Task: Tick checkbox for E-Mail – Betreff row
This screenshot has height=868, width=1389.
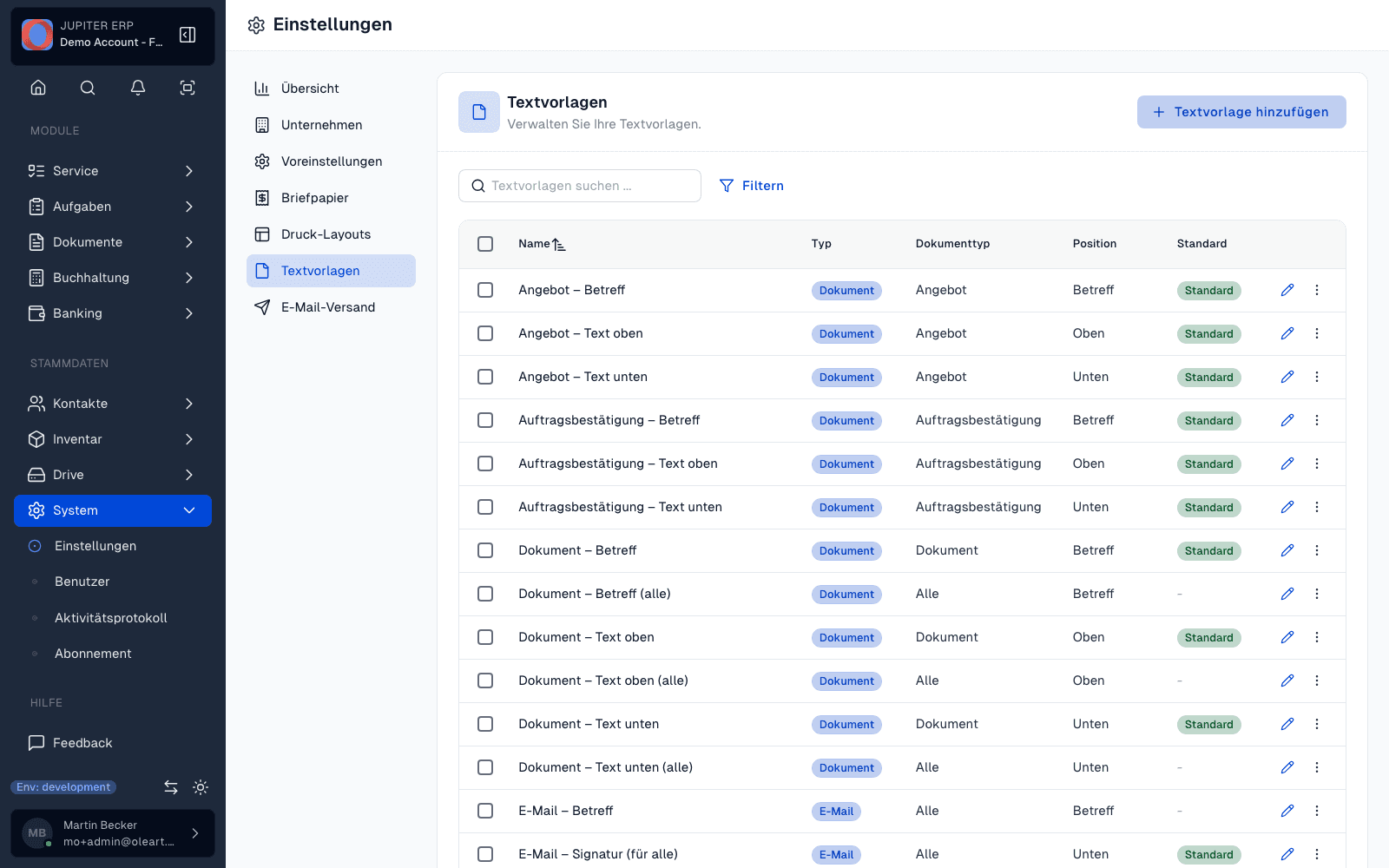Action: point(485,811)
